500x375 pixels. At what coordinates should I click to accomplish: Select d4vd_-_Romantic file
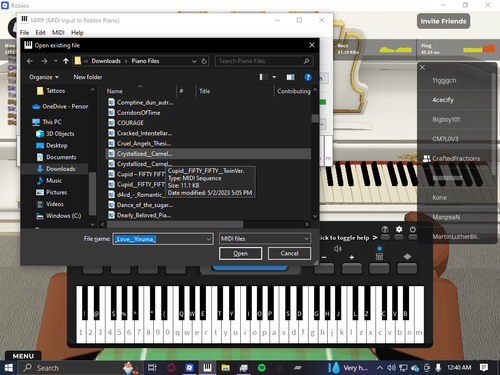click(136, 194)
